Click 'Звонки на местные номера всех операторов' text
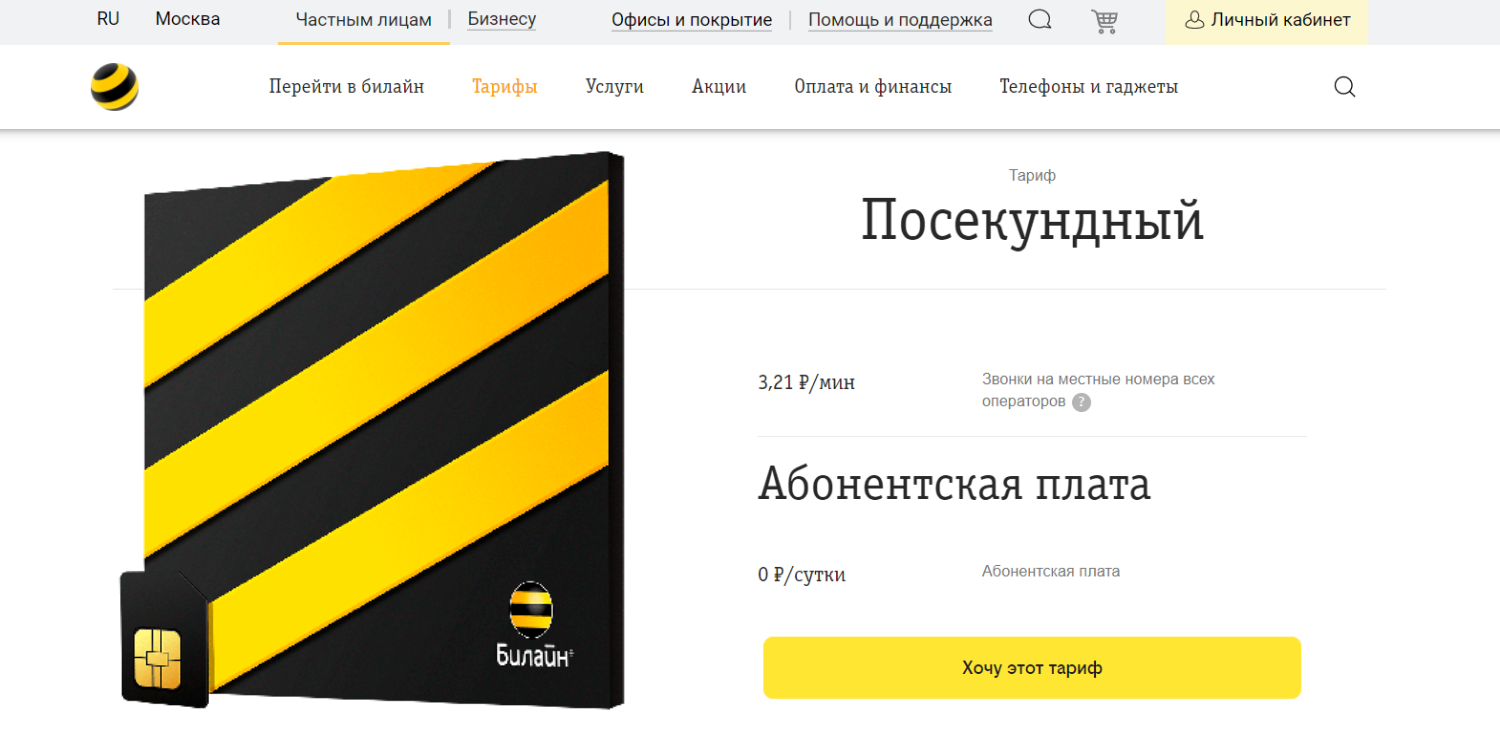 [x=1098, y=391]
